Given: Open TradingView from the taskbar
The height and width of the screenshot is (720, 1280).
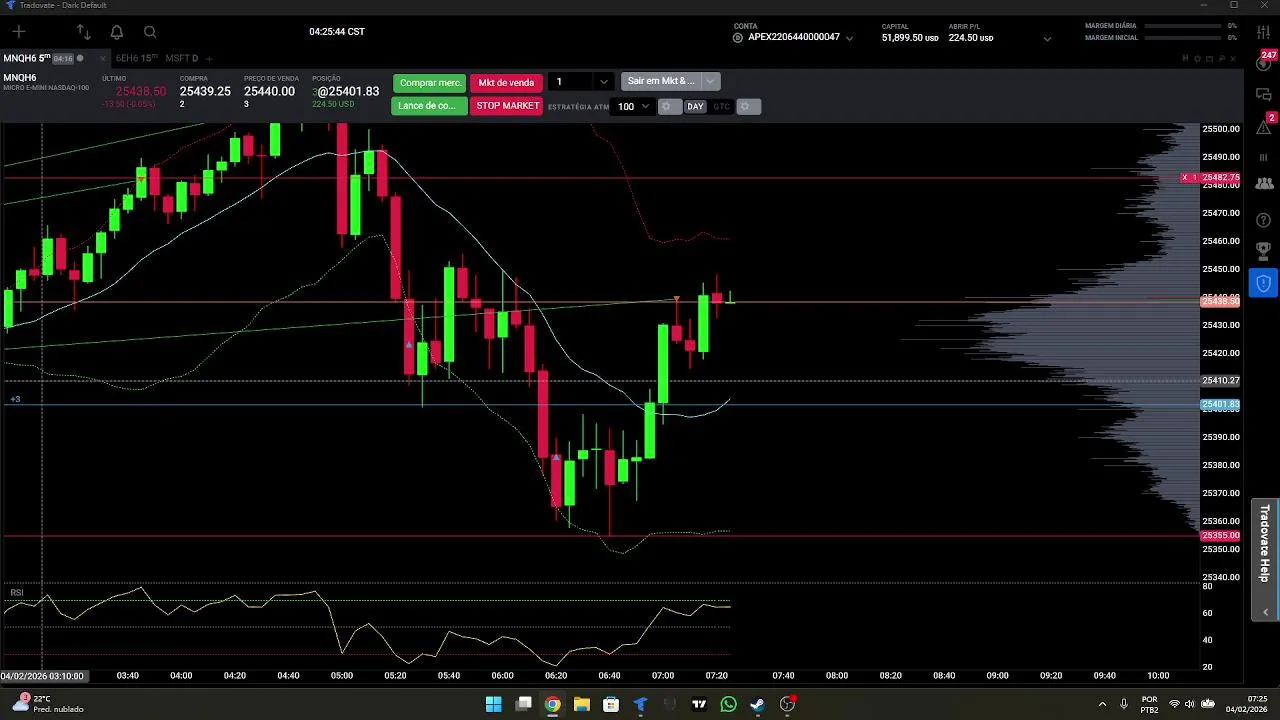Looking at the screenshot, I should [699, 704].
